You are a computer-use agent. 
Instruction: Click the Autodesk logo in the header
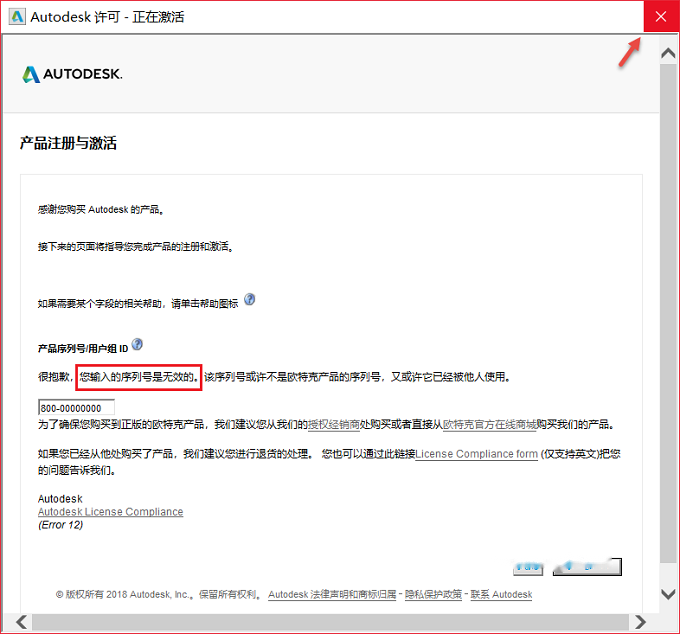72,74
